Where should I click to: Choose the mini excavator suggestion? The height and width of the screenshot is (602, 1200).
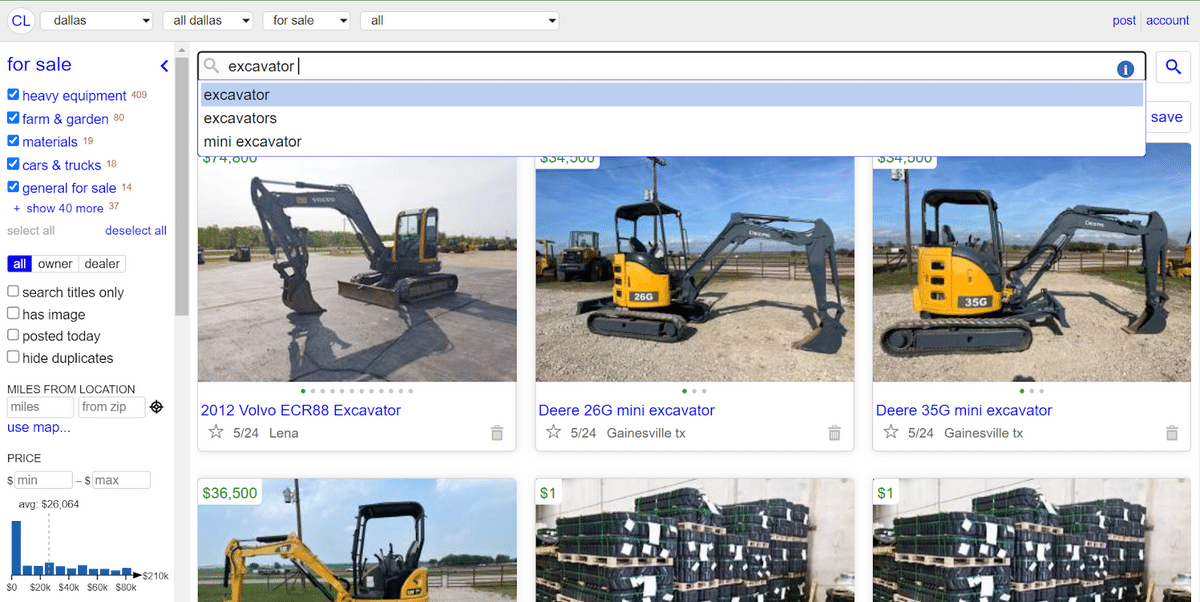pos(671,141)
